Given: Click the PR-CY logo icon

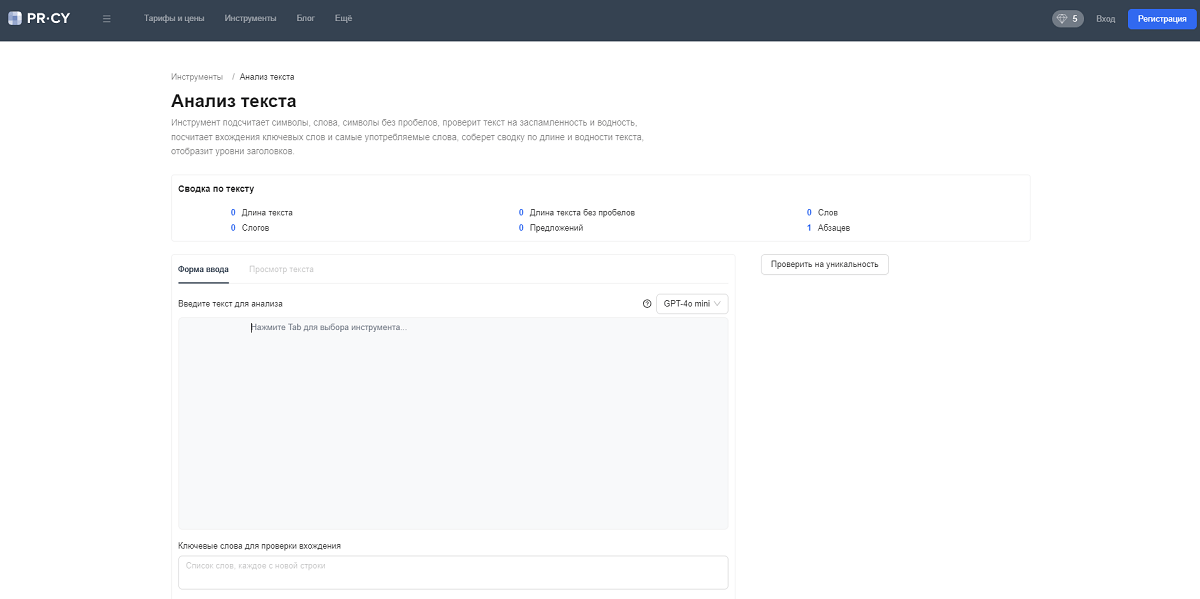Looking at the screenshot, I should (x=15, y=18).
